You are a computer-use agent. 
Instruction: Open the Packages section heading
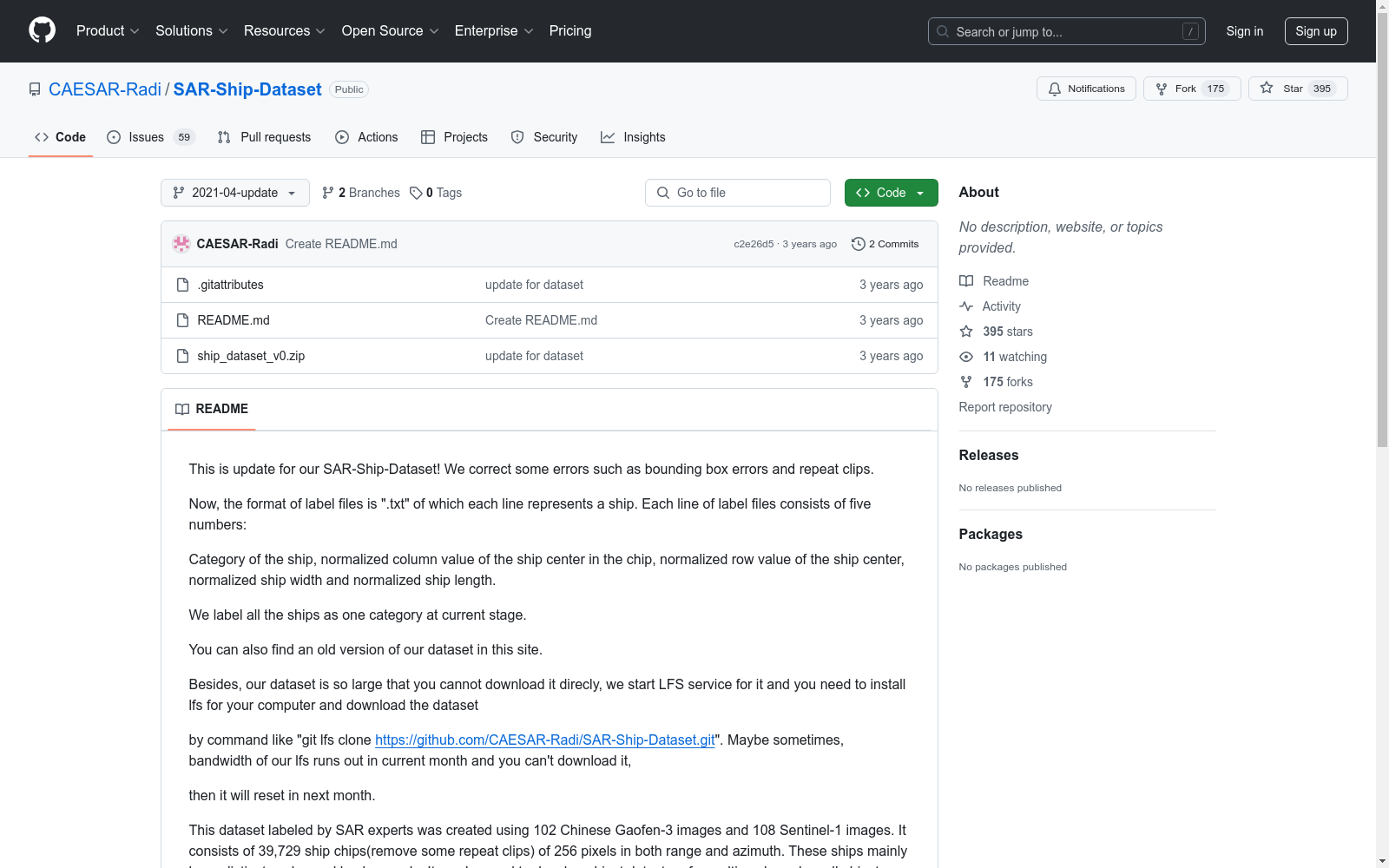coord(991,534)
